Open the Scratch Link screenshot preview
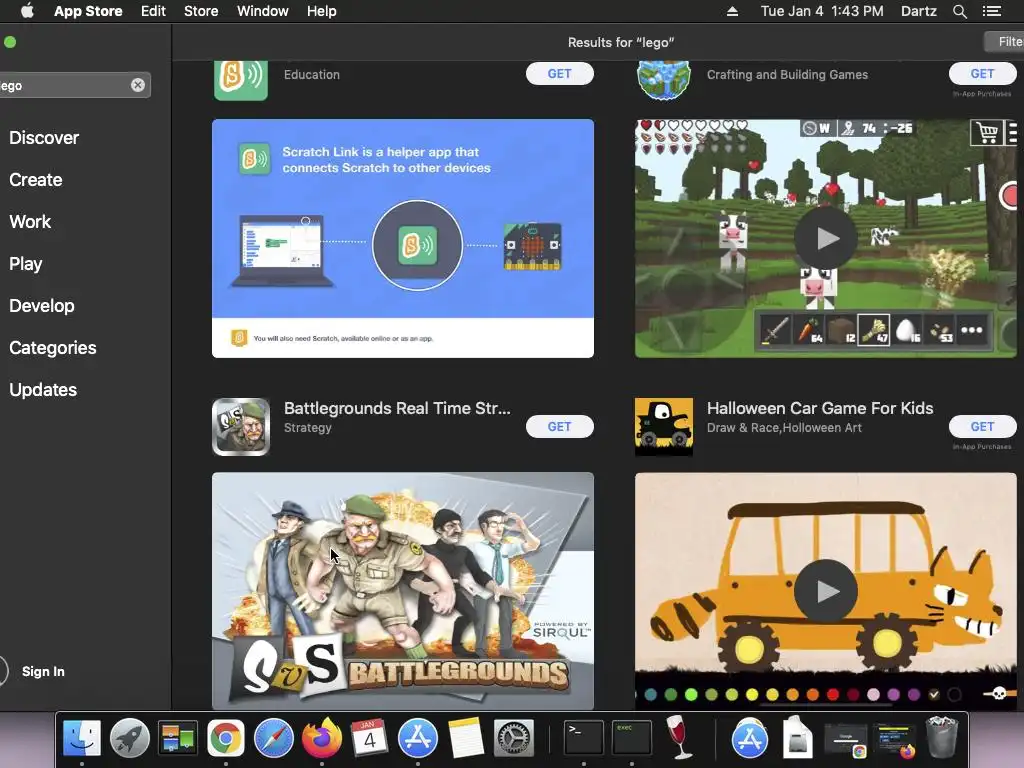The height and width of the screenshot is (768, 1024). point(403,238)
